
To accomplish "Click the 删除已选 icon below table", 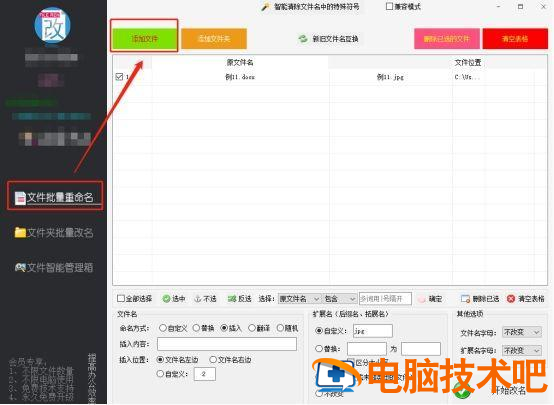I will click(x=465, y=299).
